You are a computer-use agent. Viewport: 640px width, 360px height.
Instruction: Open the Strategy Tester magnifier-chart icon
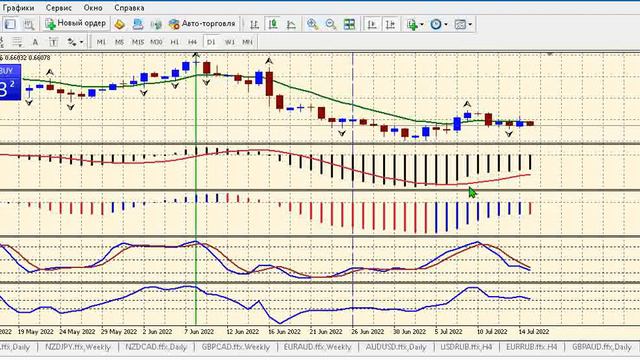[29, 24]
